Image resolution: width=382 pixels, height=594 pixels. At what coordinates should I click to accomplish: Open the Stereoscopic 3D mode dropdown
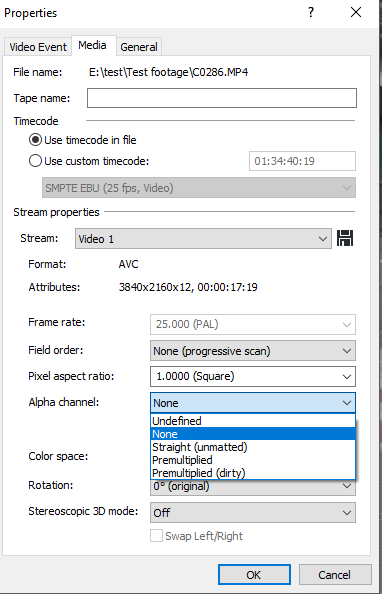[253, 513]
